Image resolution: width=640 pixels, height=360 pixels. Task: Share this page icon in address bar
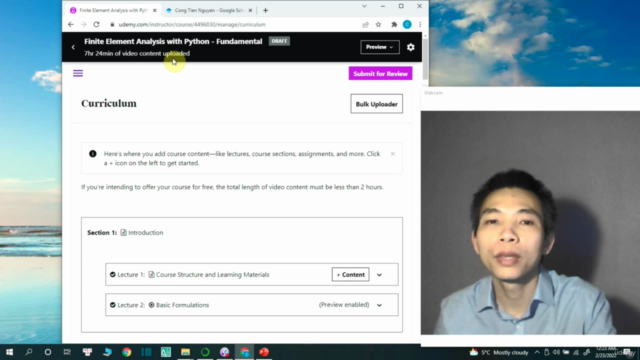(x=365, y=24)
